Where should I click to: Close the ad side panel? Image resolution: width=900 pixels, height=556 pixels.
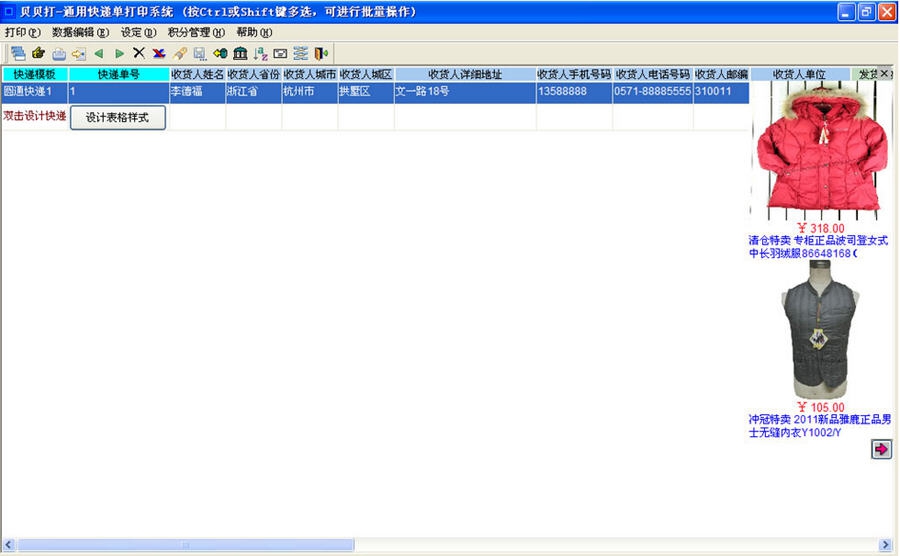[x=885, y=73]
